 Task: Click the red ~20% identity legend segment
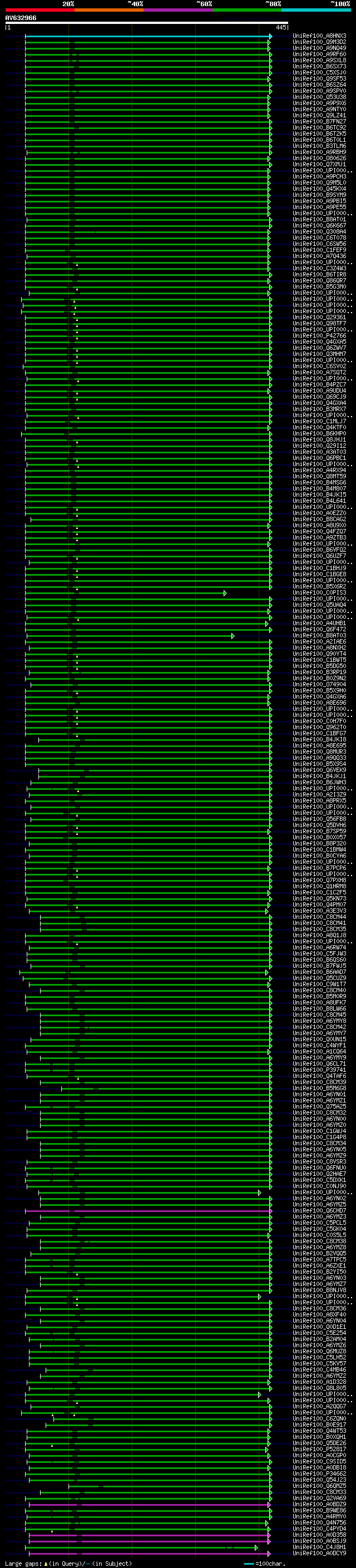point(39,10)
